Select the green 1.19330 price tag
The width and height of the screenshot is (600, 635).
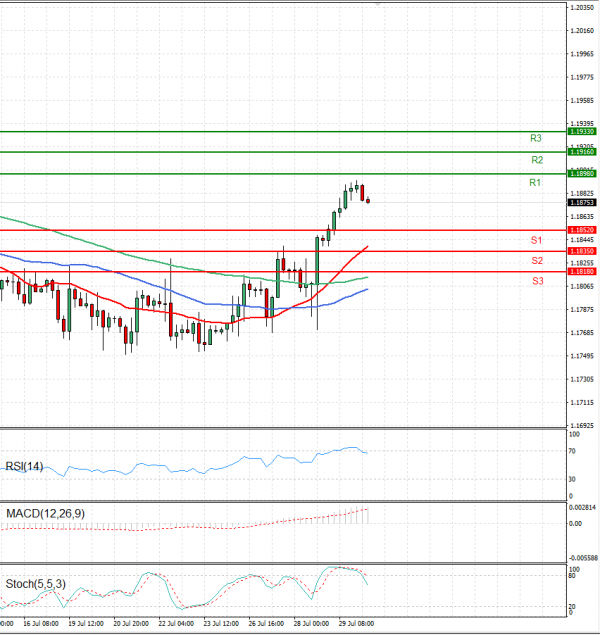coord(582,132)
